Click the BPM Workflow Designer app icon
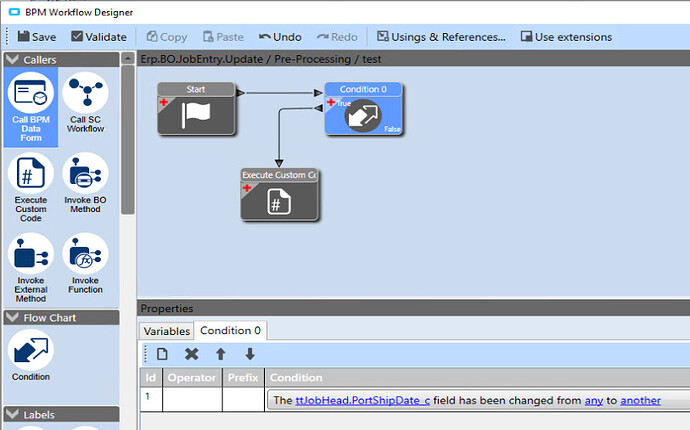The image size is (690, 430). click(15, 12)
